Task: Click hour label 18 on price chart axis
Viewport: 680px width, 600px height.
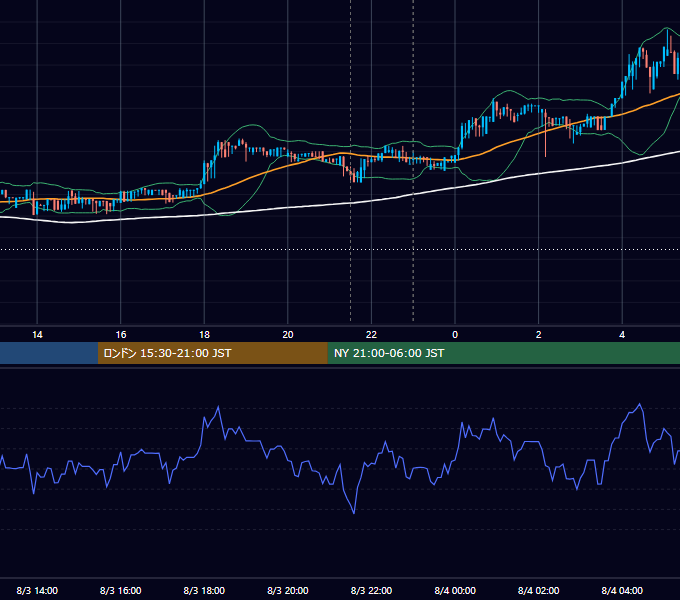Action: tap(204, 335)
